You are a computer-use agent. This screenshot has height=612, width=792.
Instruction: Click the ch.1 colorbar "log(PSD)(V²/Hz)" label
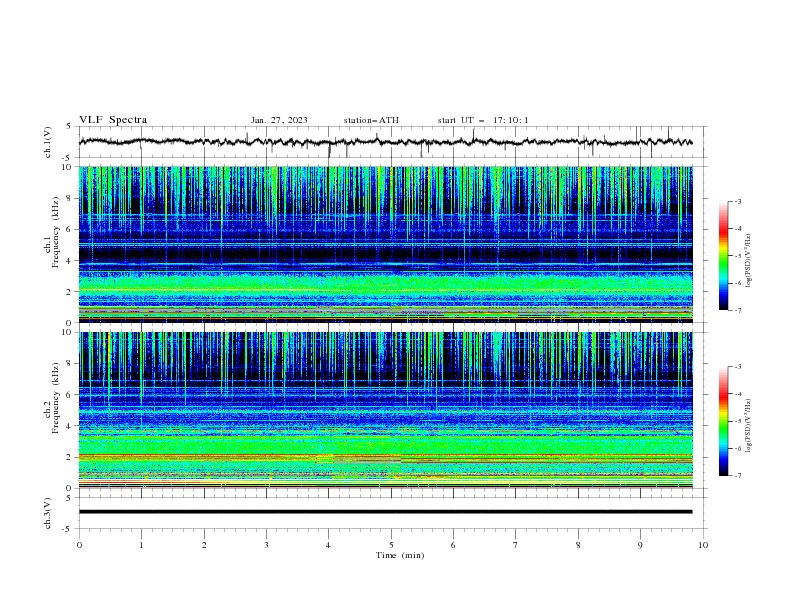click(x=749, y=261)
